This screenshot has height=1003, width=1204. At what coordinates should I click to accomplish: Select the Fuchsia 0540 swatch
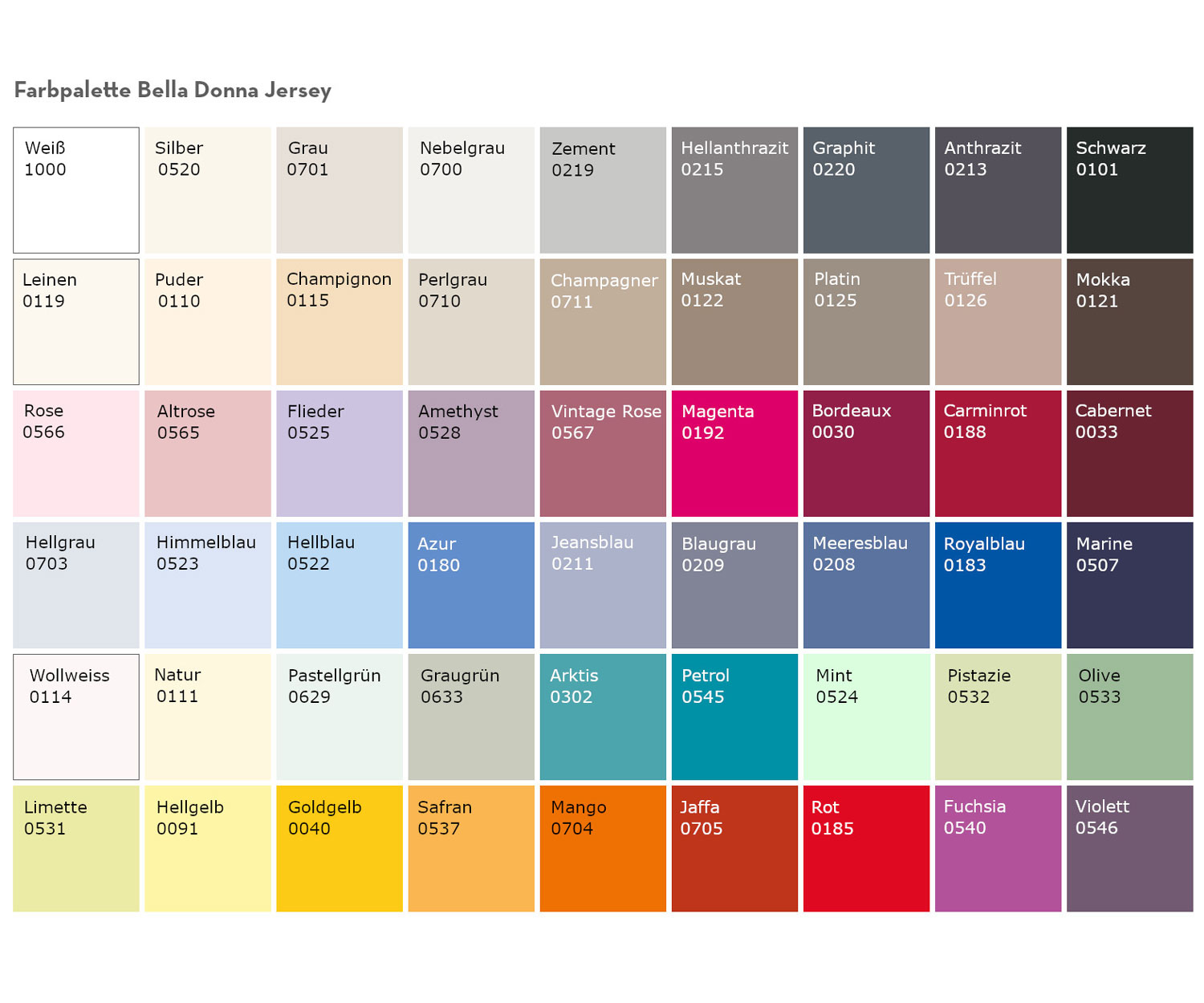click(x=998, y=848)
